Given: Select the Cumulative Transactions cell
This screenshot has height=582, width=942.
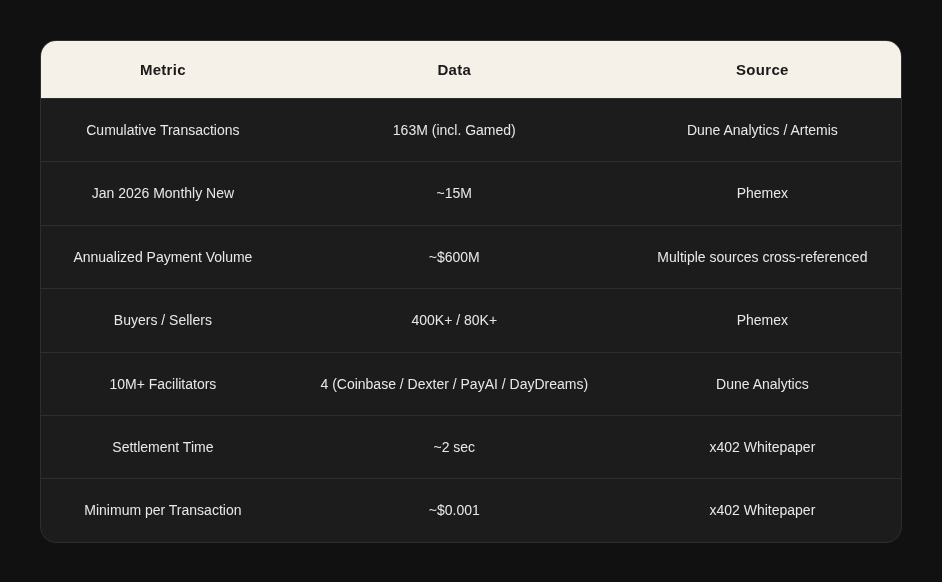Looking at the screenshot, I should click(163, 130).
